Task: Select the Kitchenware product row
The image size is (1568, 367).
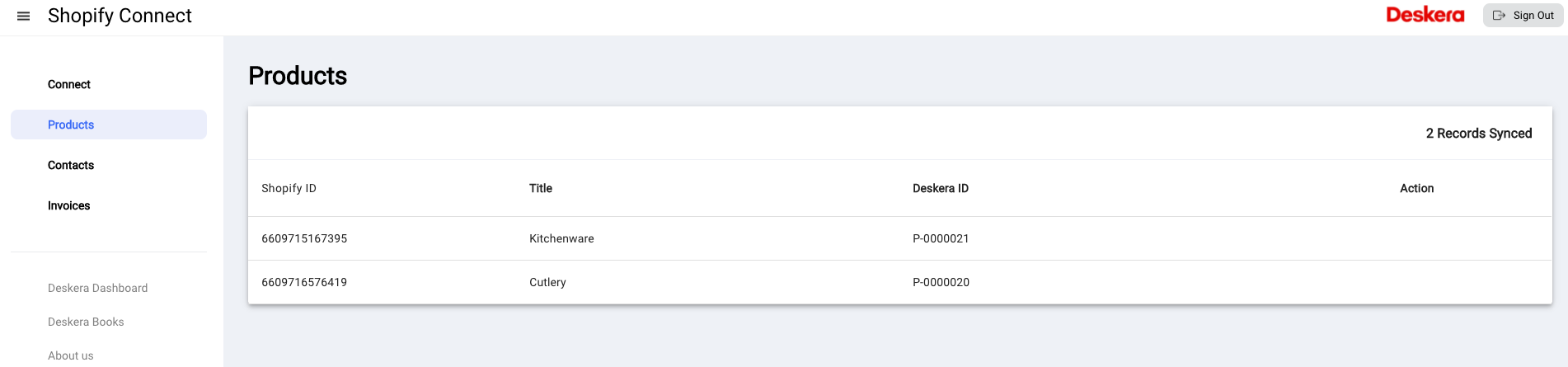Action: pos(900,238)
